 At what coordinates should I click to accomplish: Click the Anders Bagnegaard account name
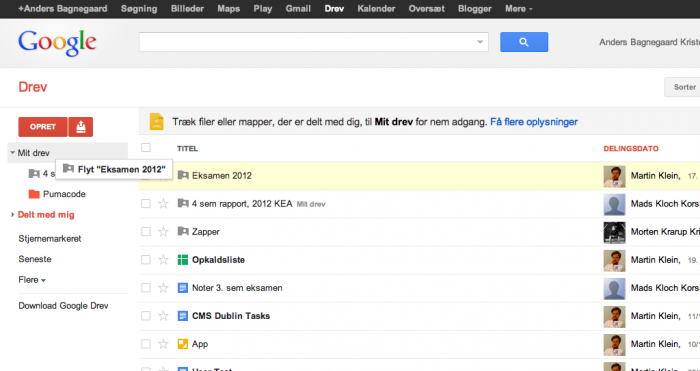tap(650, 42)
